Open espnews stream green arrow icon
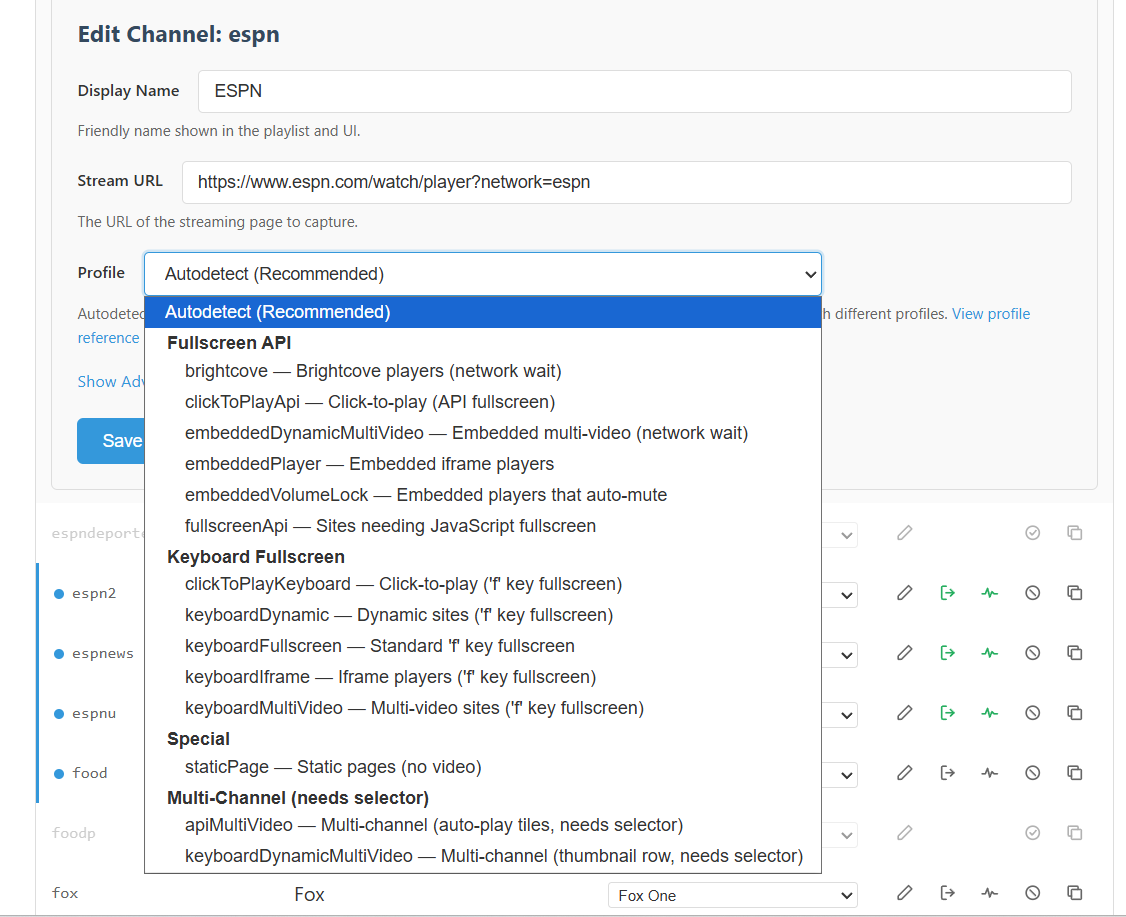 [x=947, y=653]
